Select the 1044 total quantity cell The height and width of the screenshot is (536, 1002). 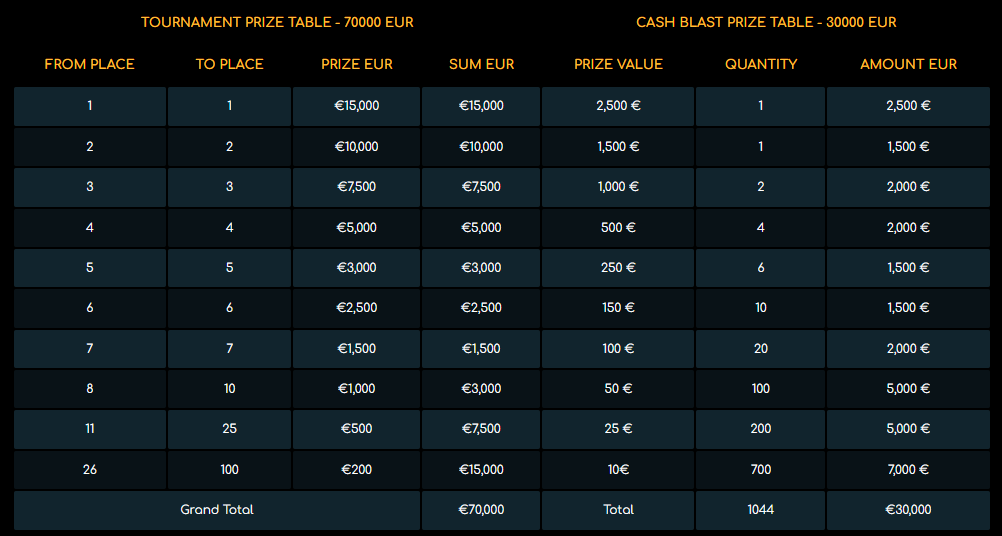point(761,510)
